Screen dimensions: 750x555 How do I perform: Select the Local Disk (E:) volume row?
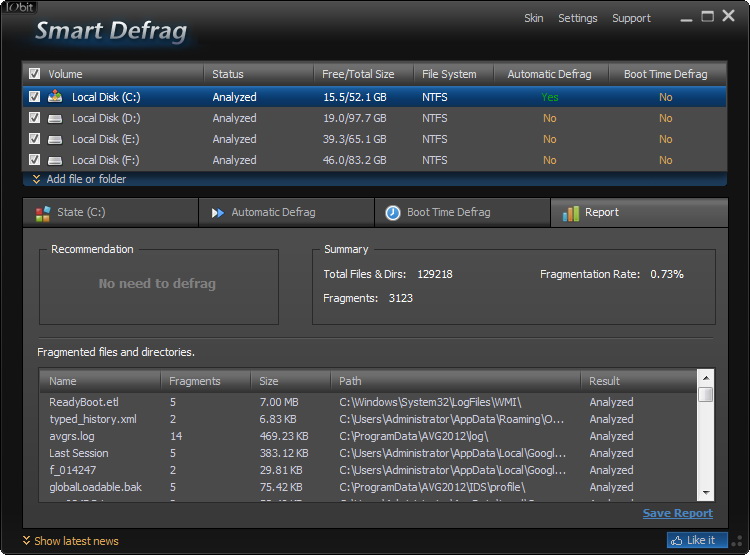coord(375,139)
